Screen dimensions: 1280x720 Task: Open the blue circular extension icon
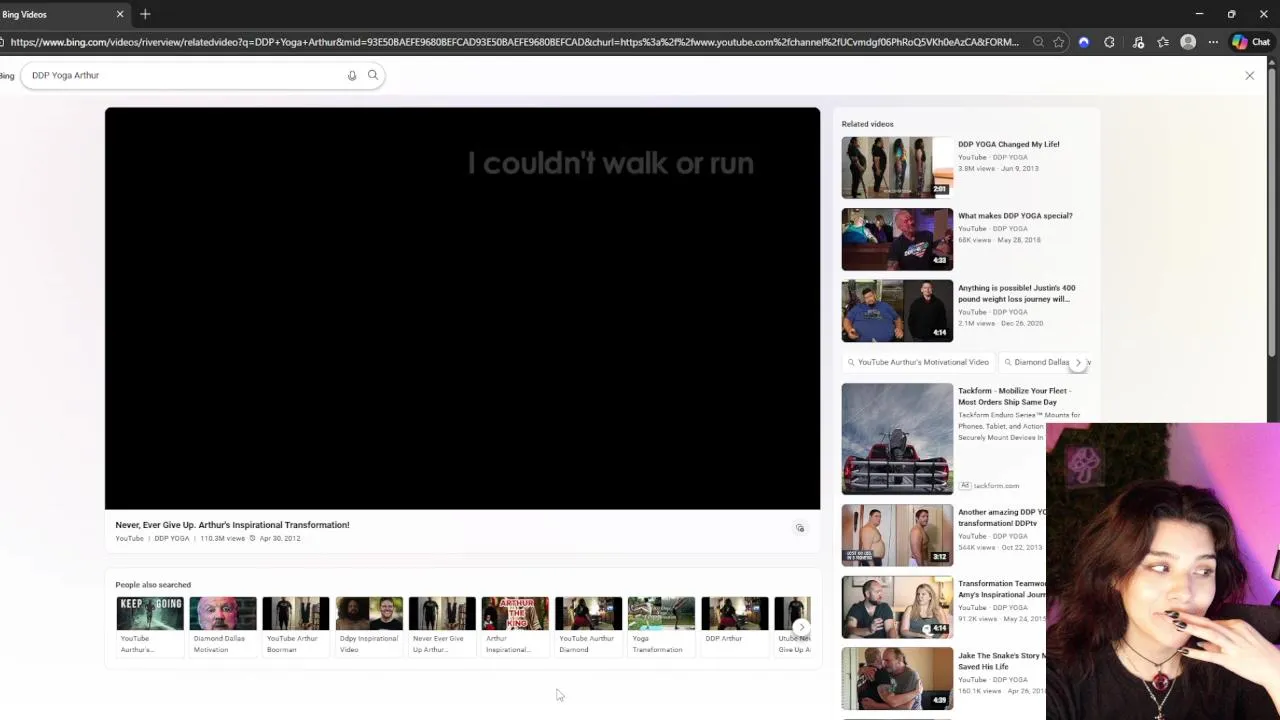click(1084, 42)
